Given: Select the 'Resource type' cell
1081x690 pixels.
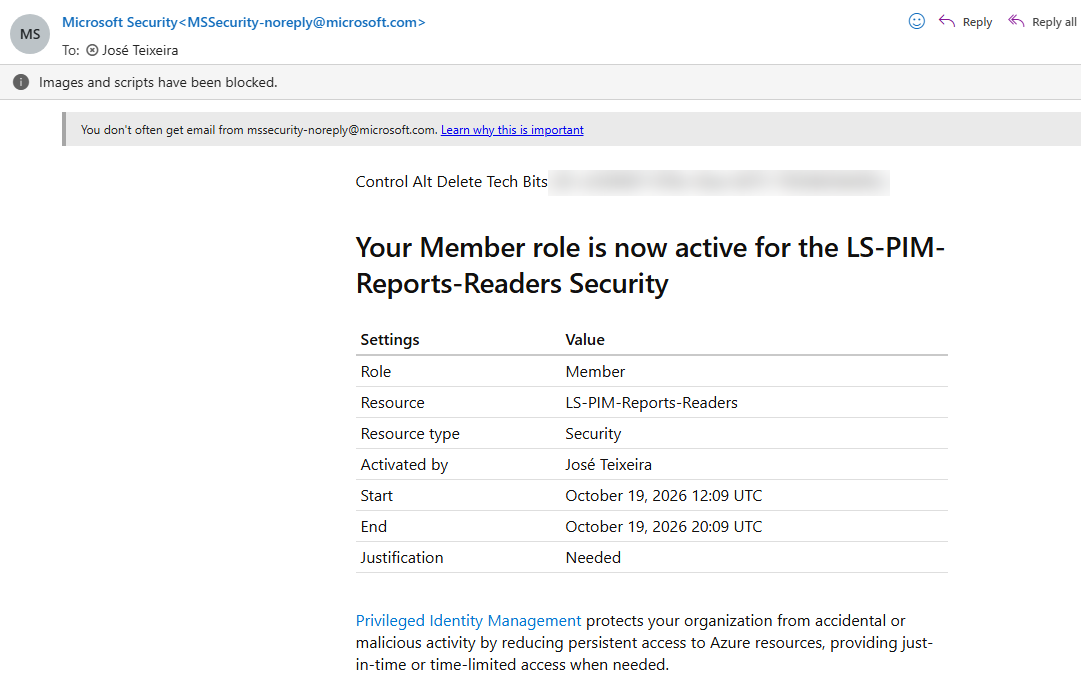Looking at the screenshot, I should click(x=410, y=434).
